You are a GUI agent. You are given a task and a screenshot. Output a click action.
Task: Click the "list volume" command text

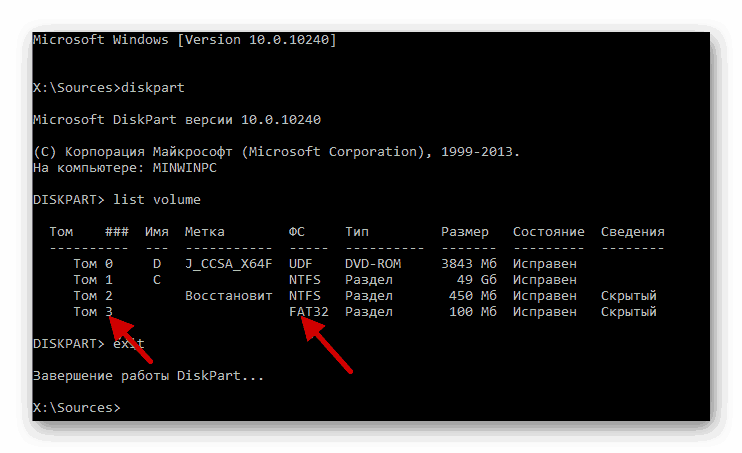tap(157, 200)
